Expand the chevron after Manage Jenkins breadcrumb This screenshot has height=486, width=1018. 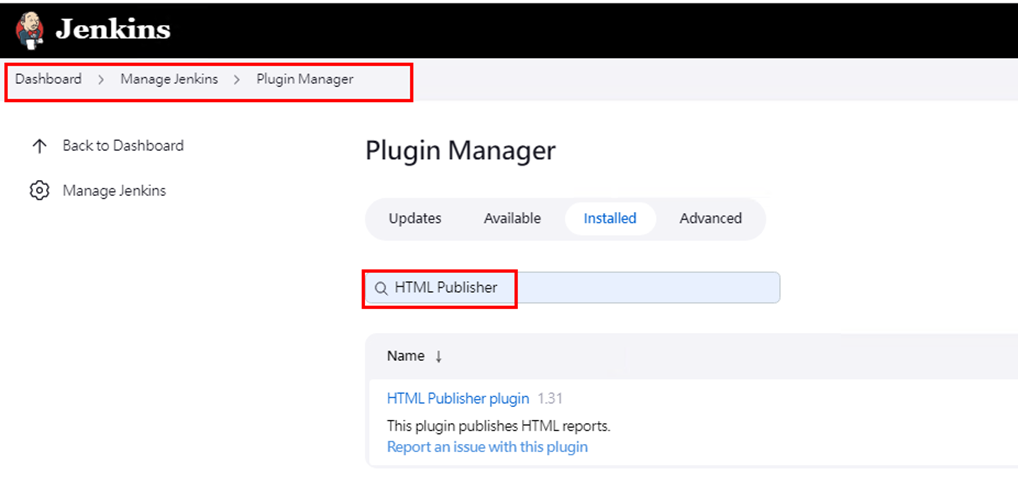(237, 79)
